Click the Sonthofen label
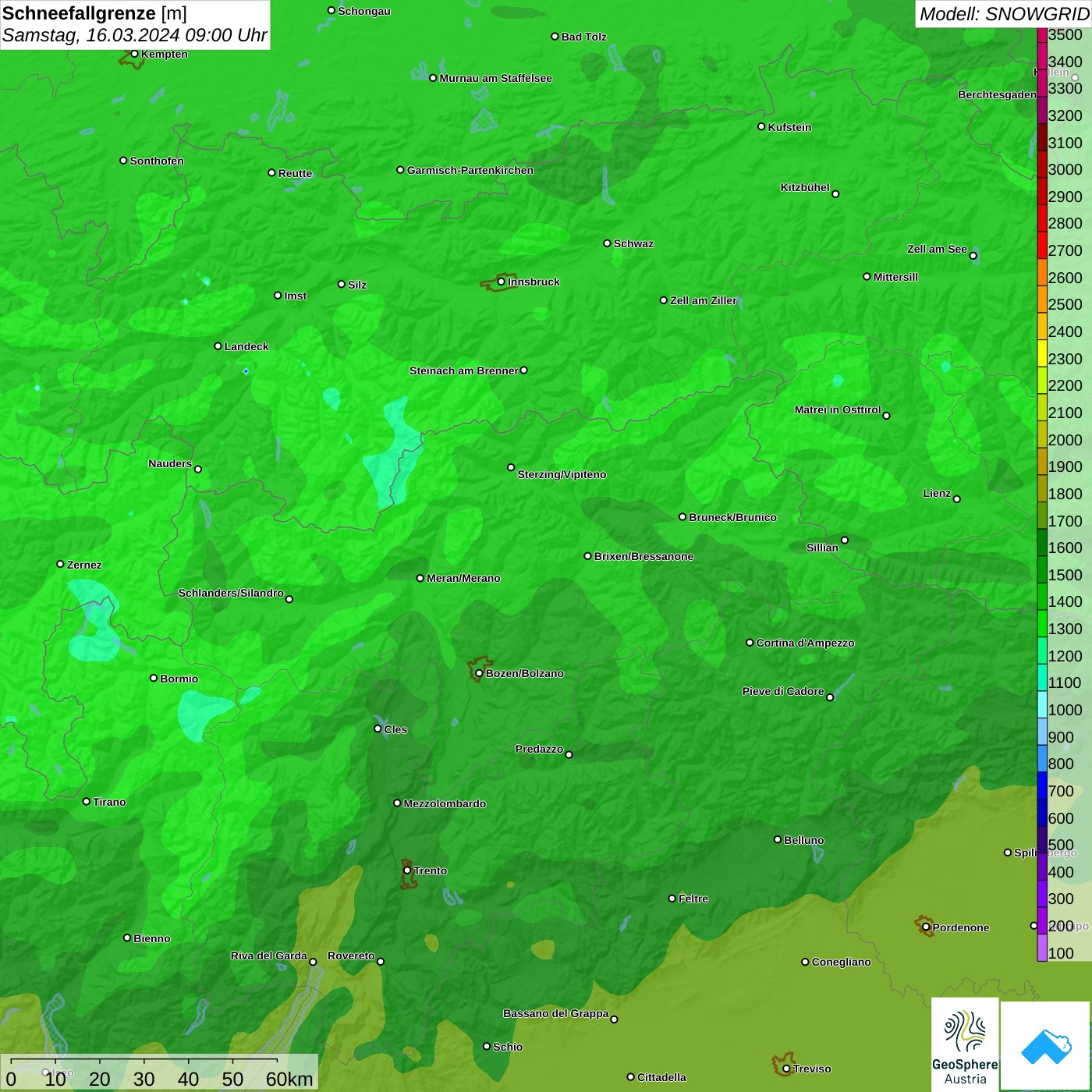Image resolution: width=1092 pixels, height=1092 pixels. (x=157, y=161)
